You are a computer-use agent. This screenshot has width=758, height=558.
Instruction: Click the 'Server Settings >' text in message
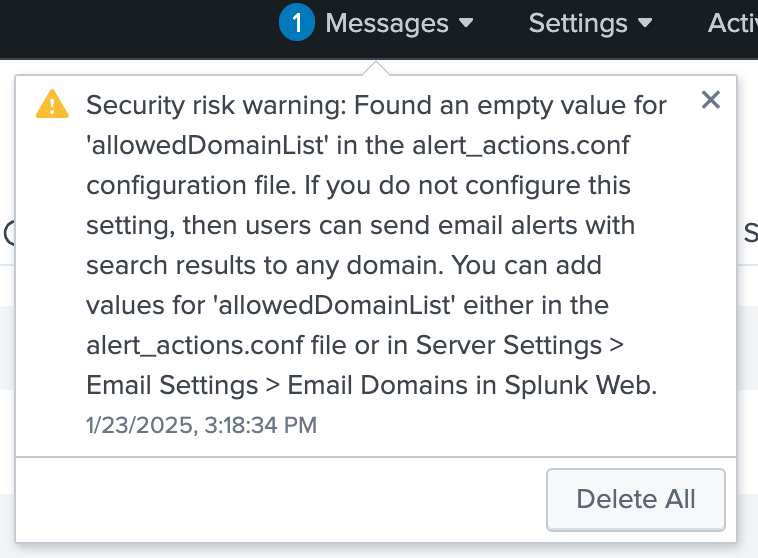[520, 345]
